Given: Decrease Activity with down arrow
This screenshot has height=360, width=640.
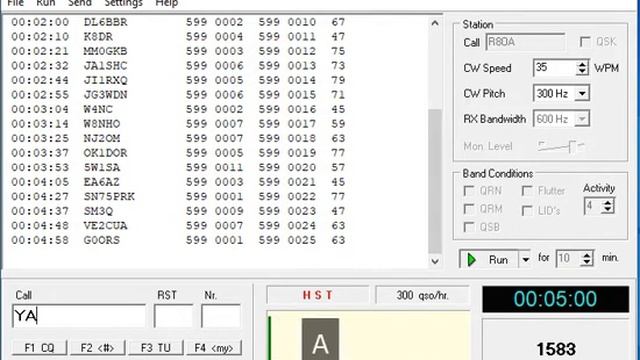Looking at the screenshot, I should click(x=608, y=210).
